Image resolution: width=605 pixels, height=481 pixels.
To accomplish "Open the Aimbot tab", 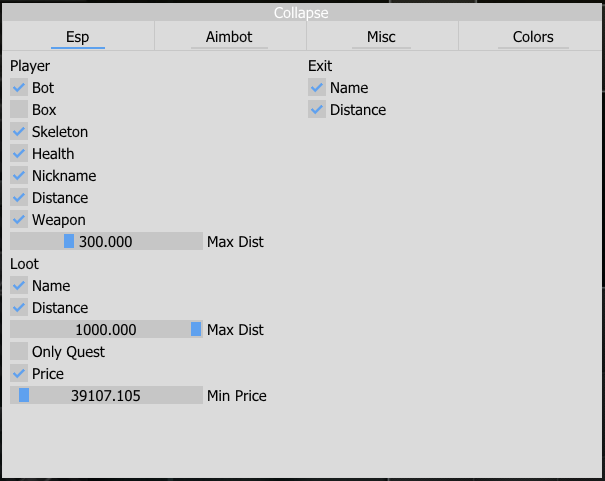I will 230,37.
